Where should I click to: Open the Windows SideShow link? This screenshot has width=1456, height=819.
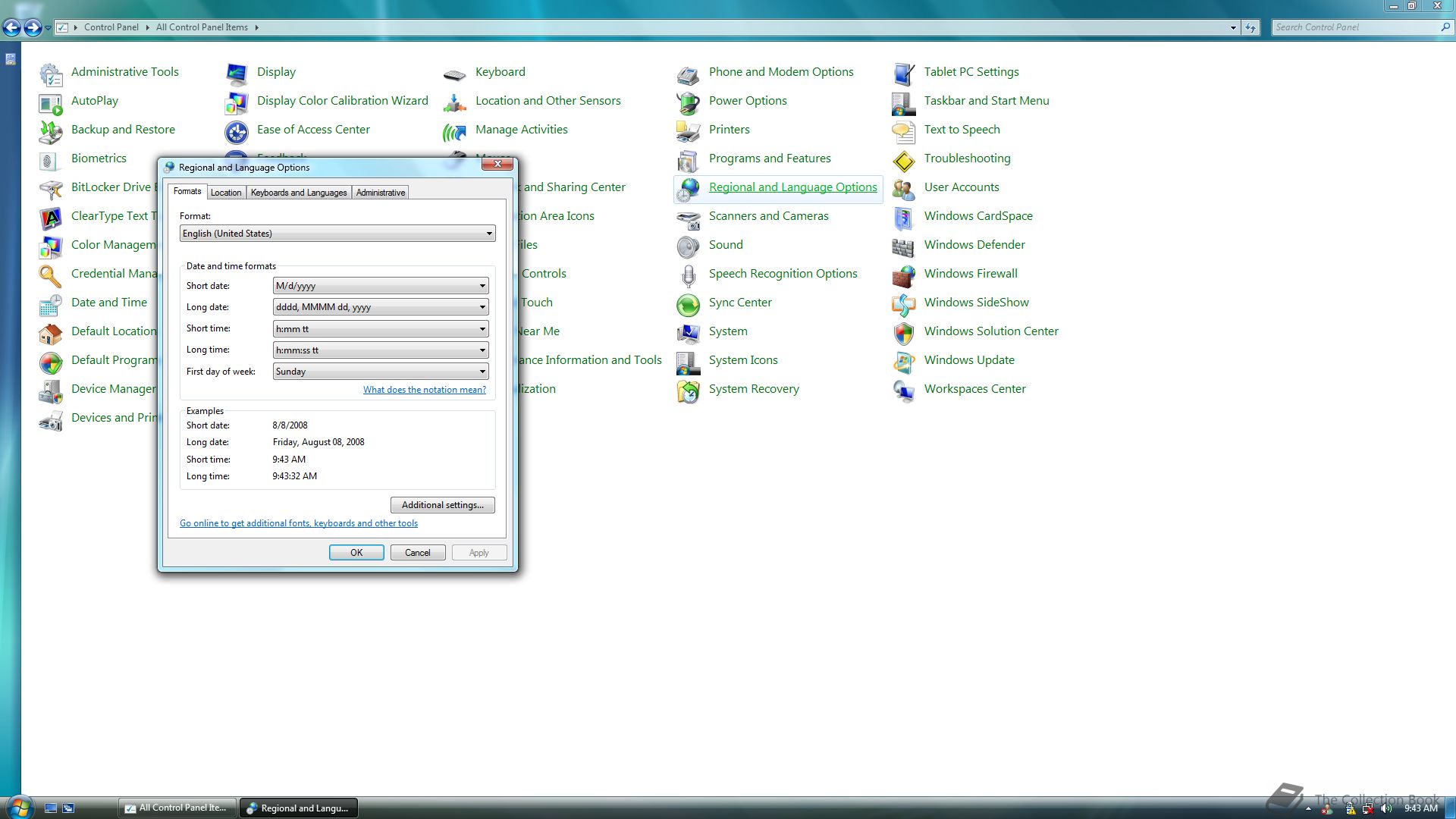977,303
